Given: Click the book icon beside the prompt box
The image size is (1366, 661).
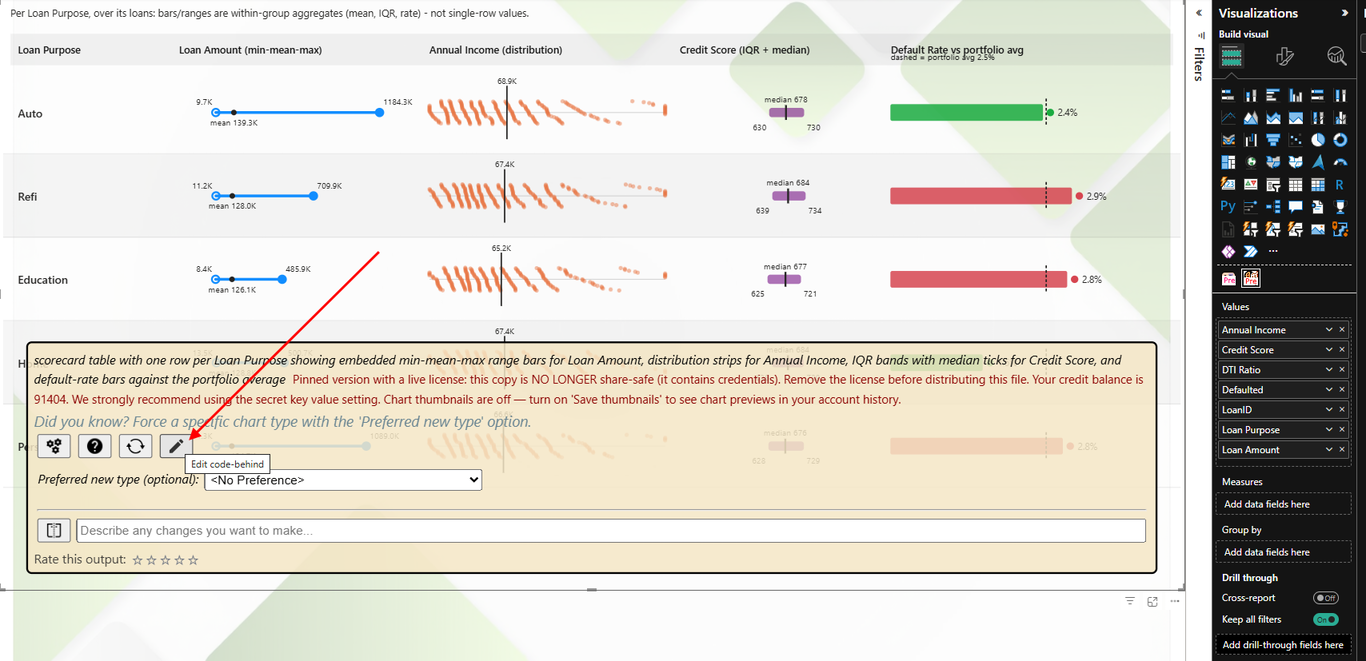Looking at the screenshot, I should point(54,530).
